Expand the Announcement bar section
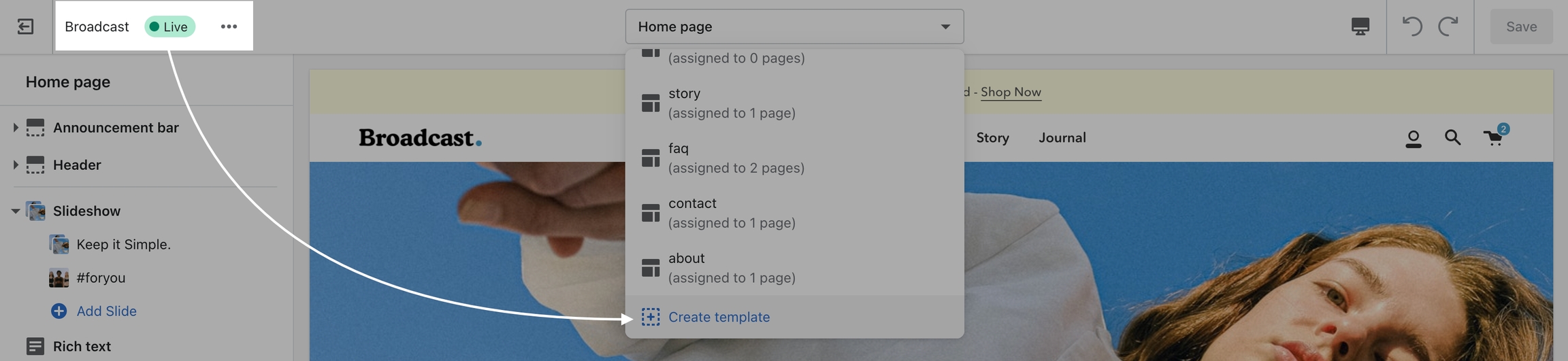Image resolution: width=1568 pixels, height=361 pixels. [15, 127]
